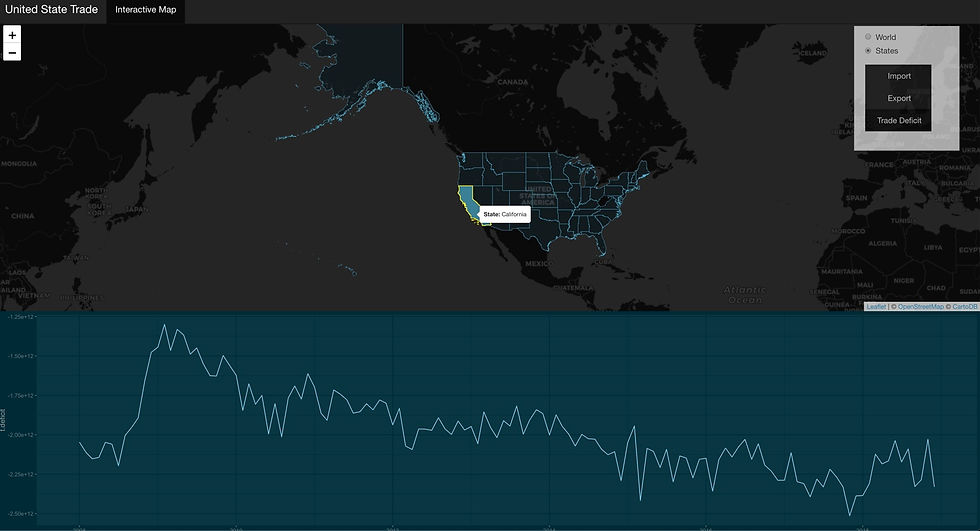The image size is (980, 531).
Task: Click the -2.50e+12 axis label
Action: (21, 514)
